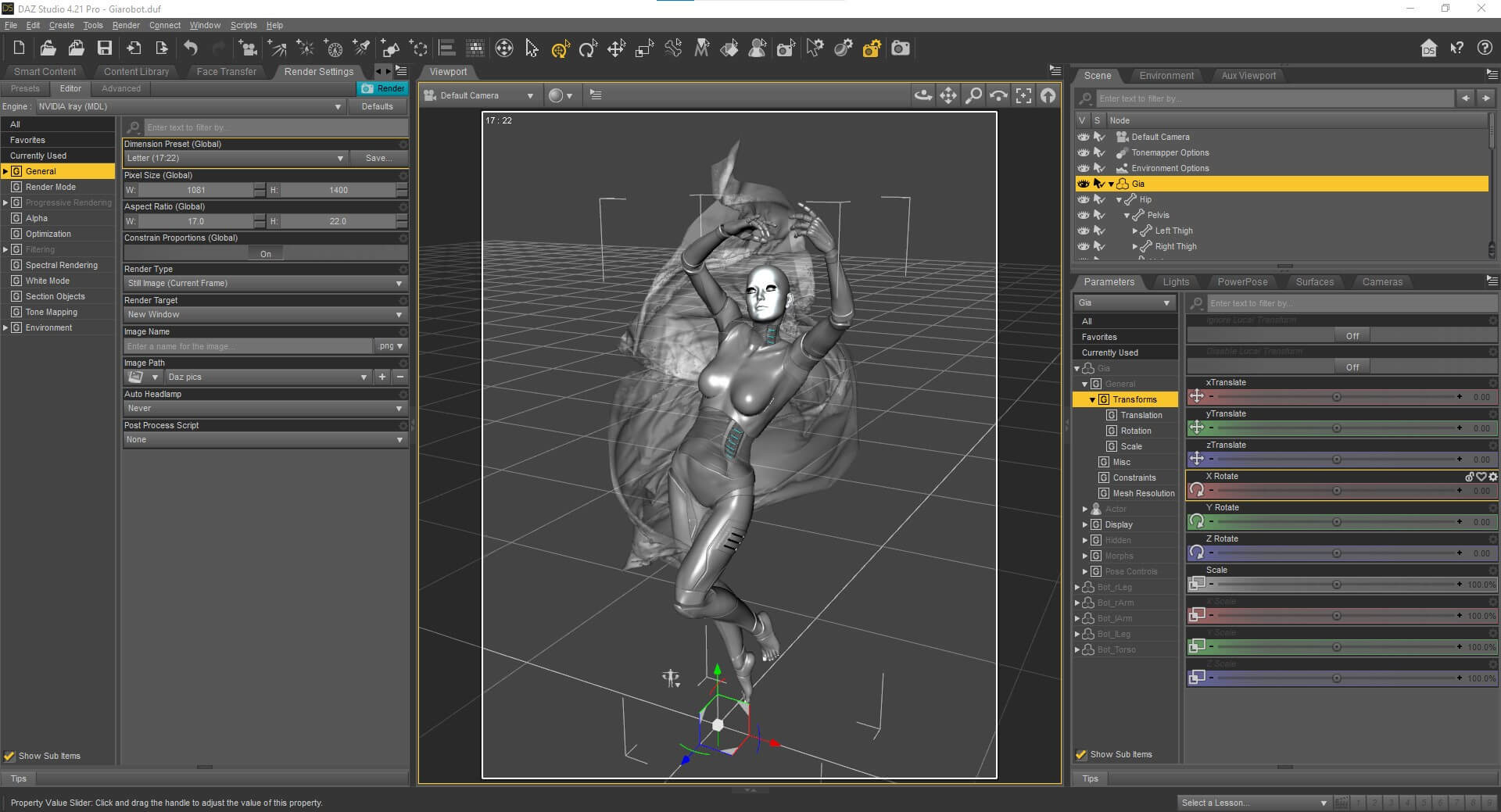Open the Connect menu
This screenshot has height=812, width=1501.
click(165, 25)
